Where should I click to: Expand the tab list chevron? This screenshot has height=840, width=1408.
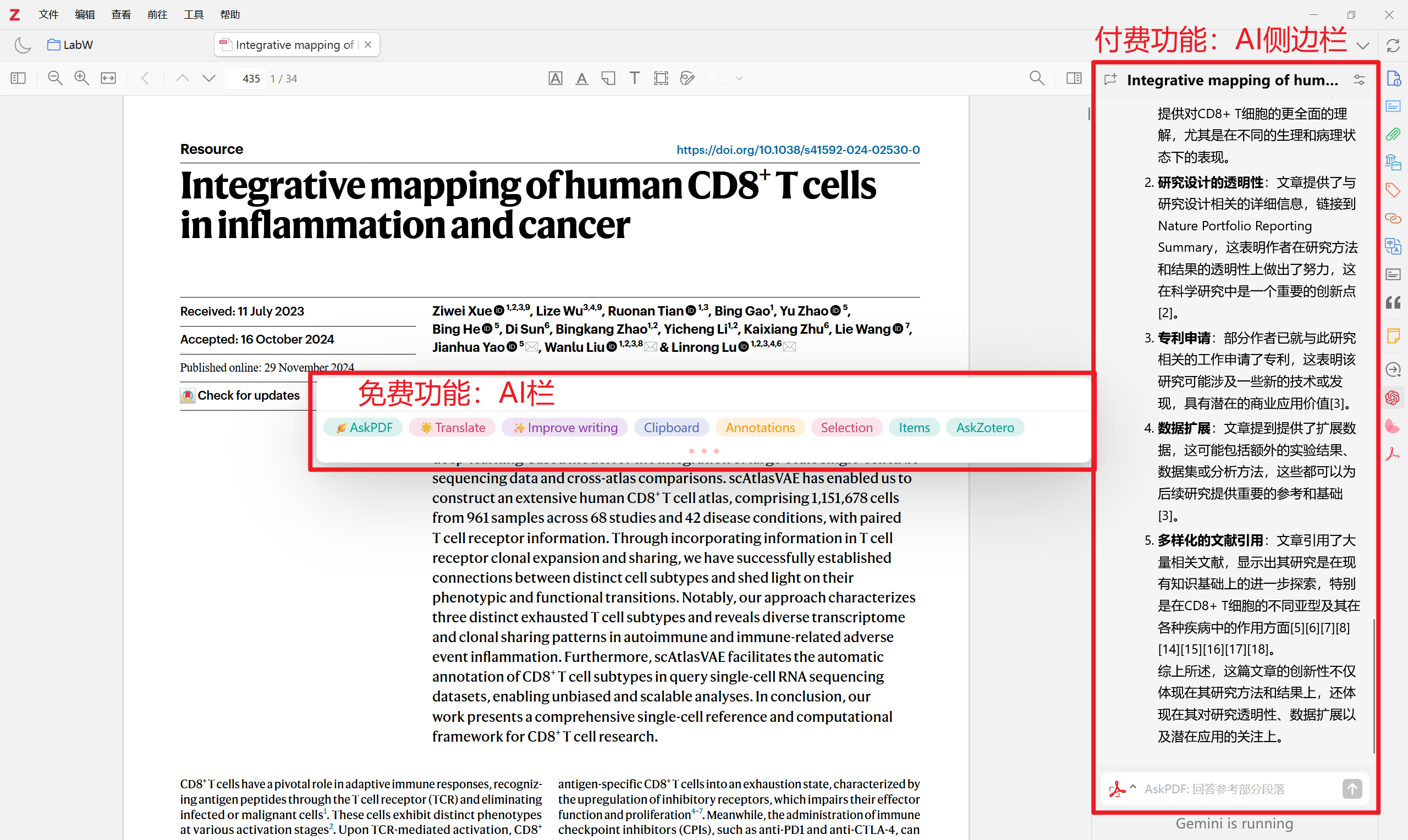[1363, 45]
